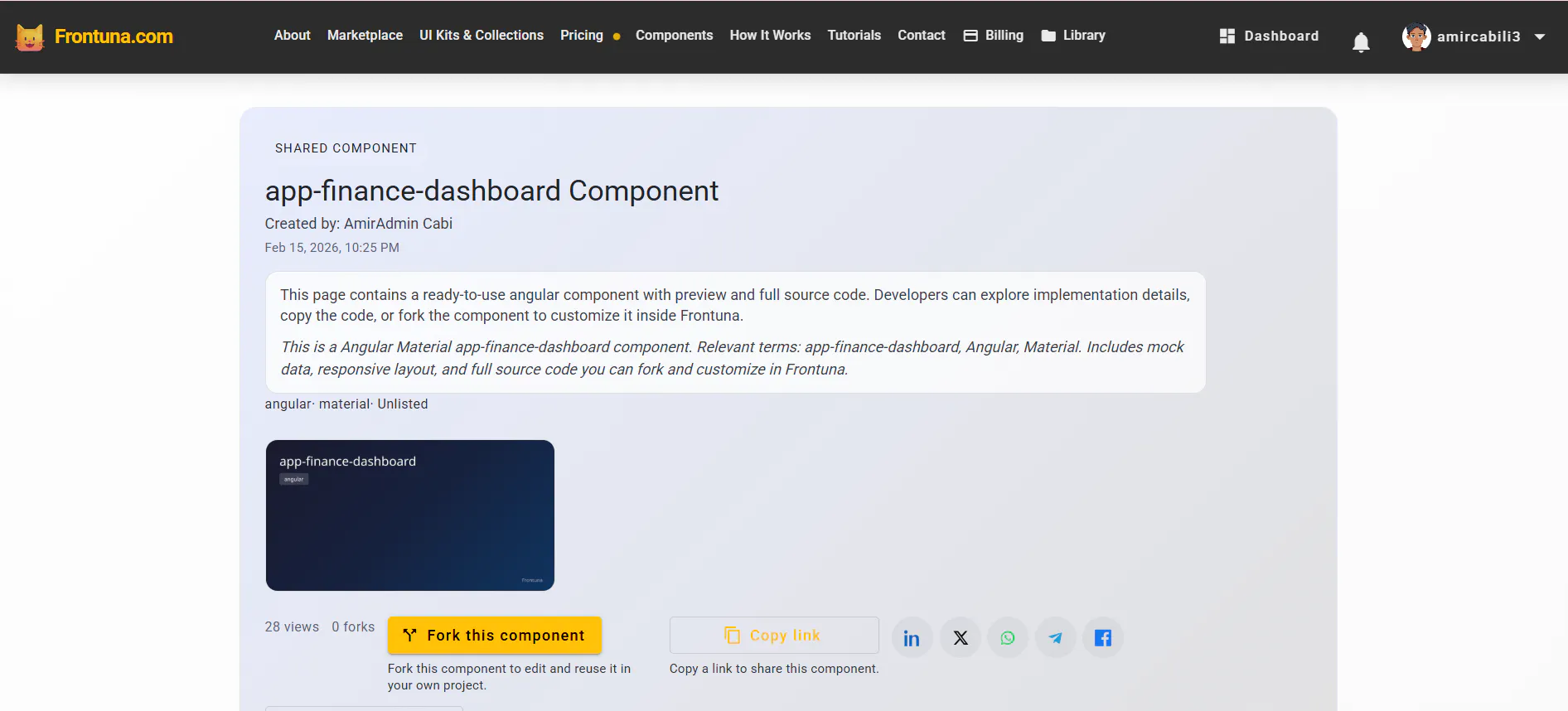Click the Frontuna cat logo icon

[x=30, y=36]
